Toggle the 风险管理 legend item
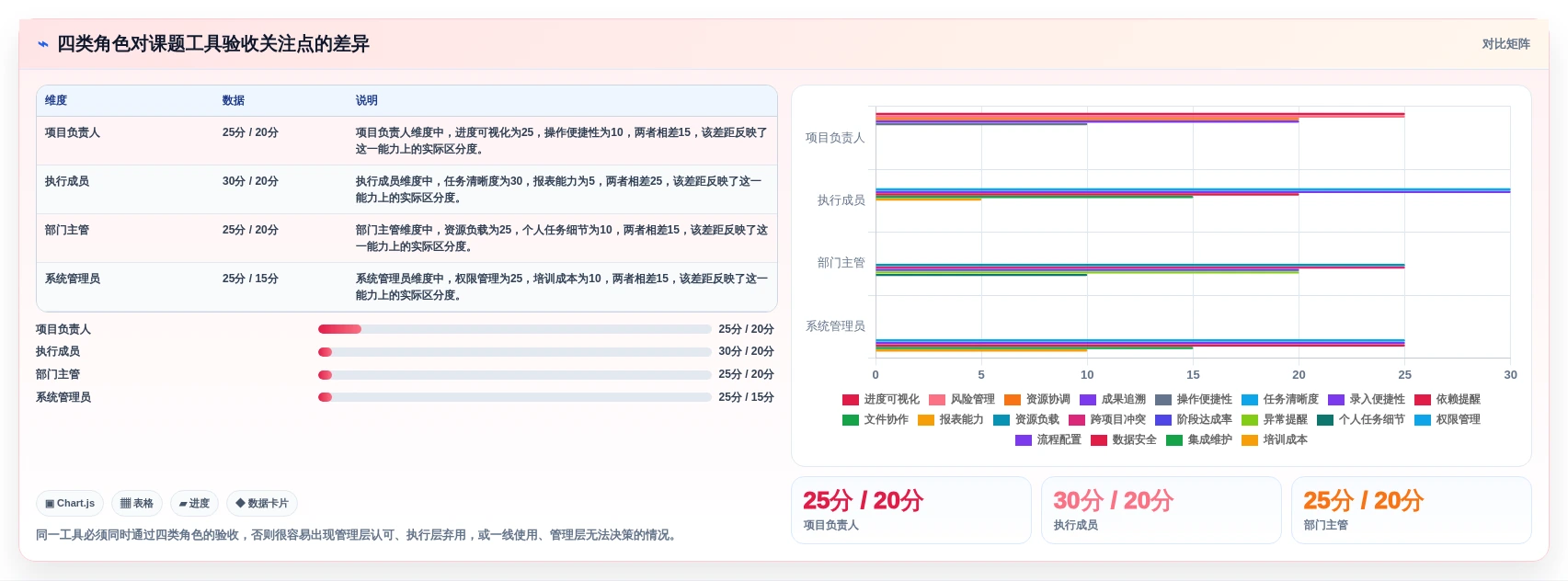This screenshot has height=581, width=1568. [962, 399]
